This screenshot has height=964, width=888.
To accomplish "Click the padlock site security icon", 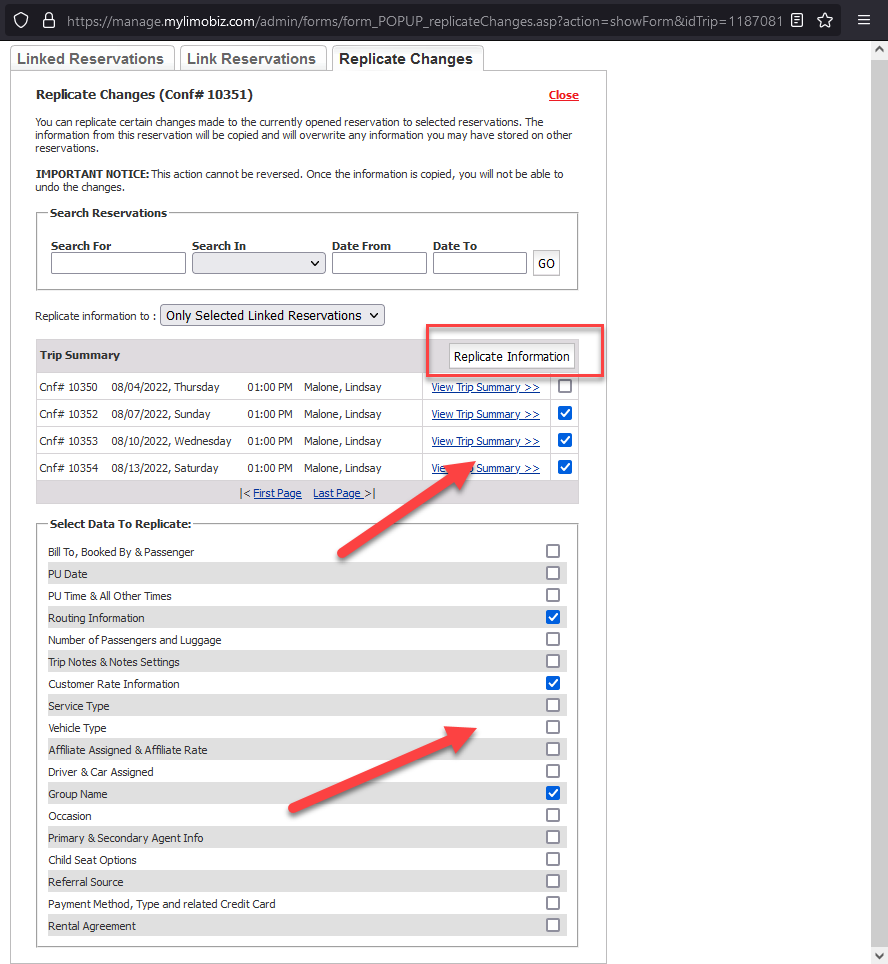I will pos(48,20).
